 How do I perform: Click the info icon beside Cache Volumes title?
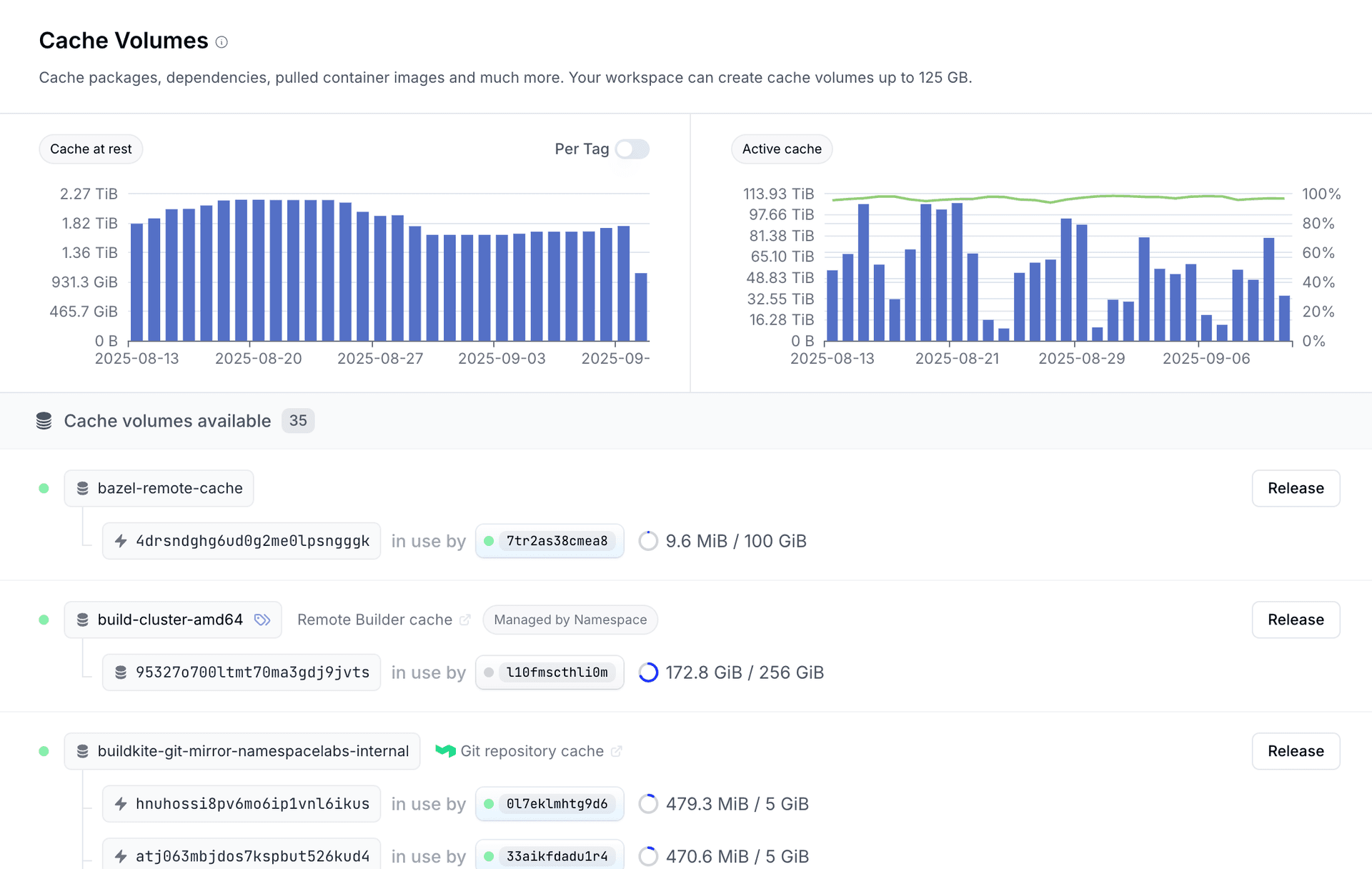pyautogui.click(x=222, y=42)
